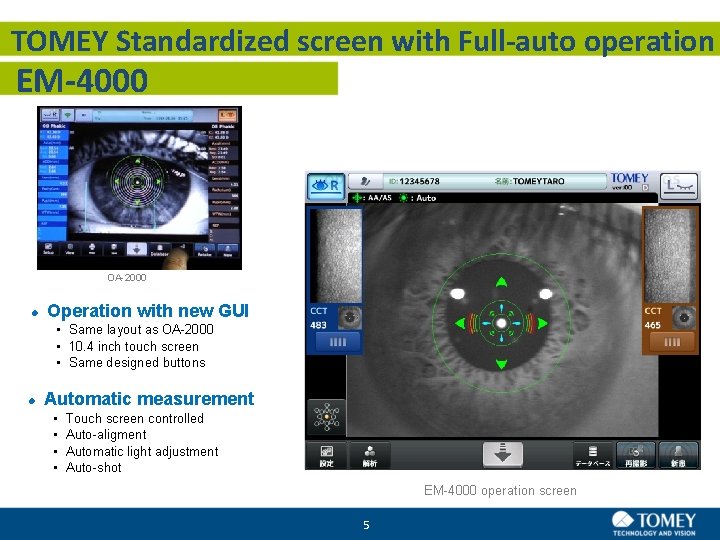Open the right-eye endothelium image thumbnail
The width and height of the screenshot is (720, 540).
tap(337, 256)
